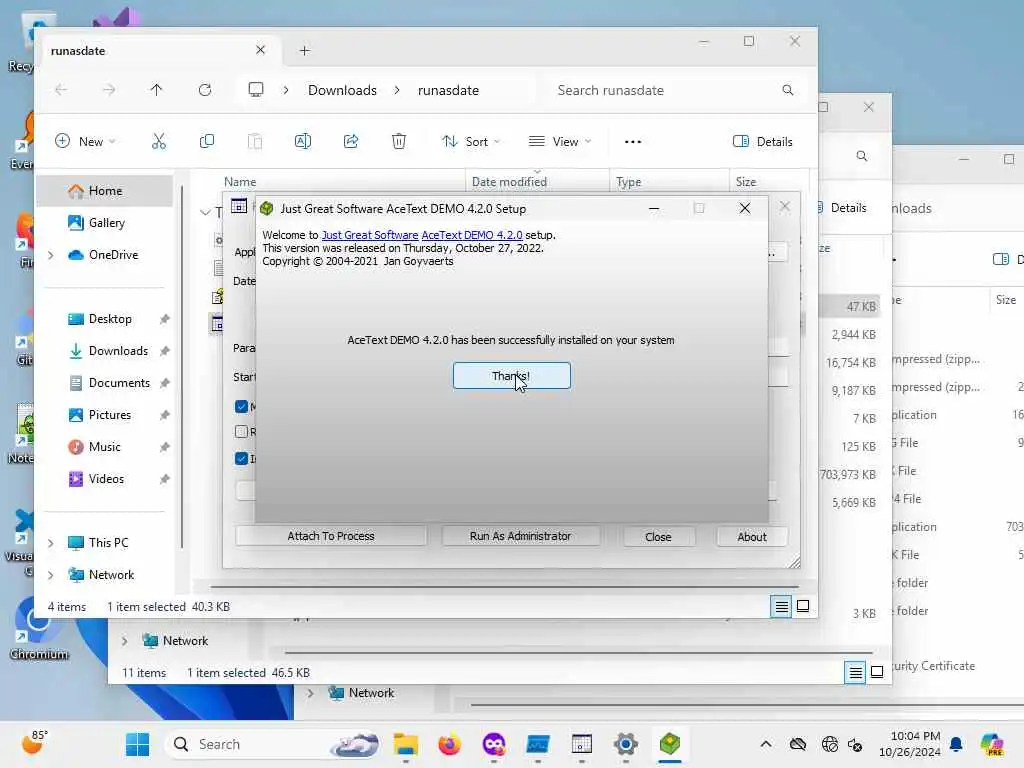The image size is (1024, 768).
Task: Select Home in the navigation pane
Action: click(x=104, y=191)
